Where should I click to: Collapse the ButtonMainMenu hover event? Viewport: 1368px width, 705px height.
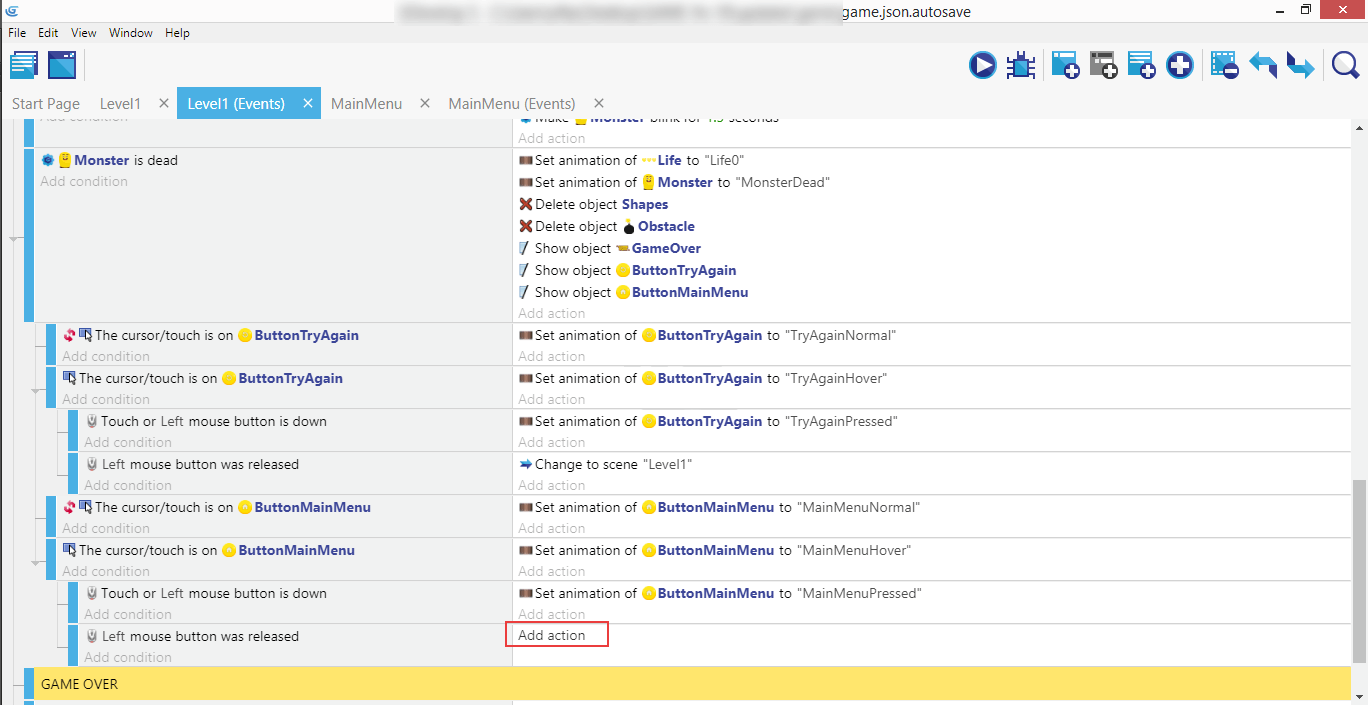tap(36, 563)
